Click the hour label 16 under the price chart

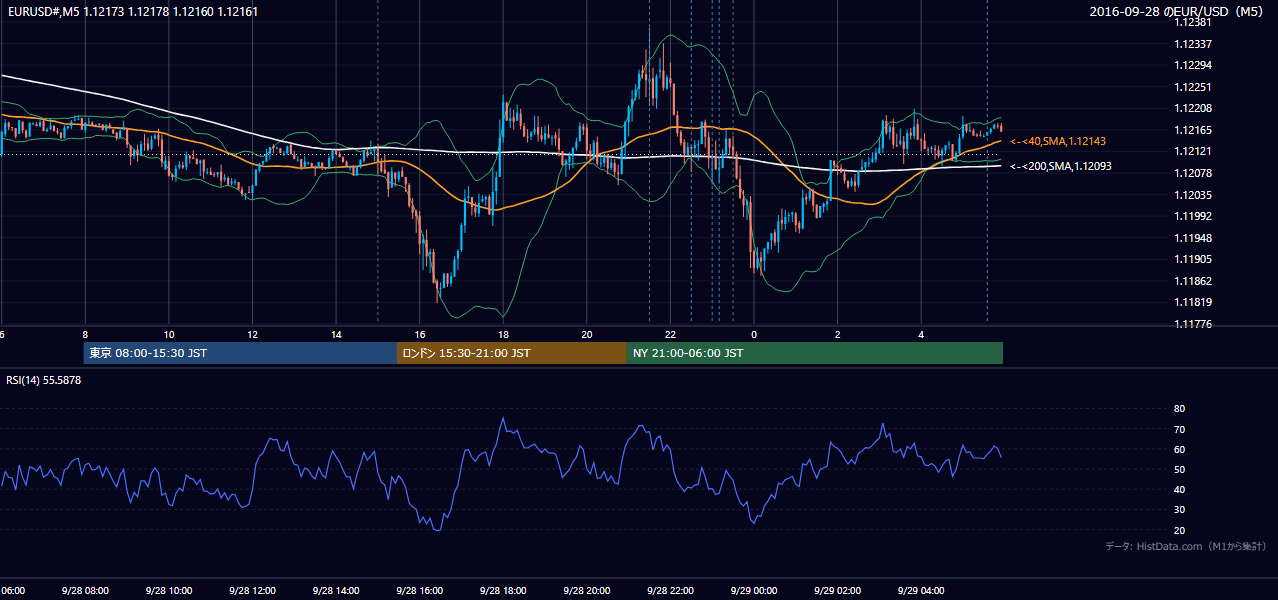pyautogui.click(x=420, y=334)
